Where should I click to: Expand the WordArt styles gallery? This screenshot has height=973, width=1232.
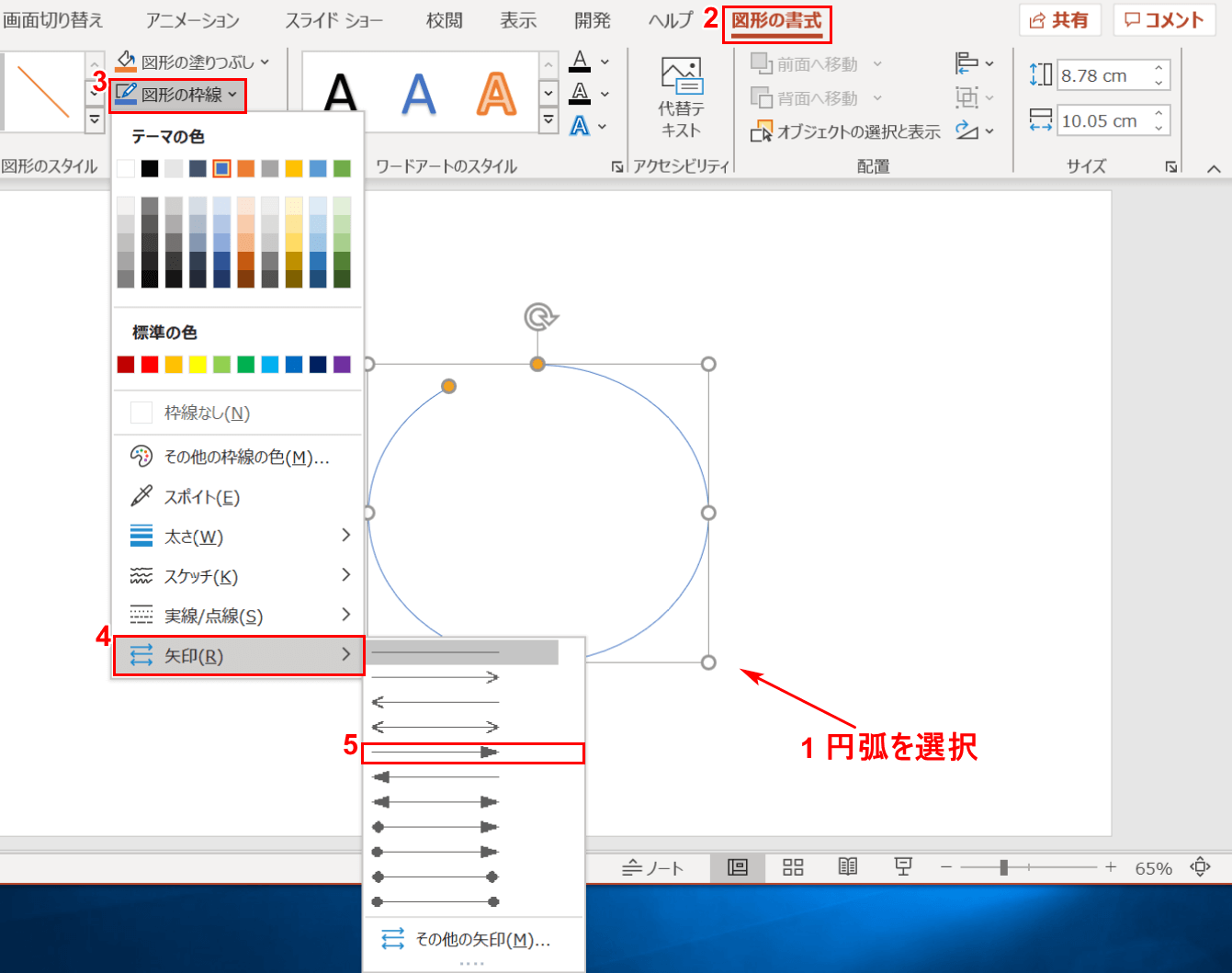(x=548, y=120)
